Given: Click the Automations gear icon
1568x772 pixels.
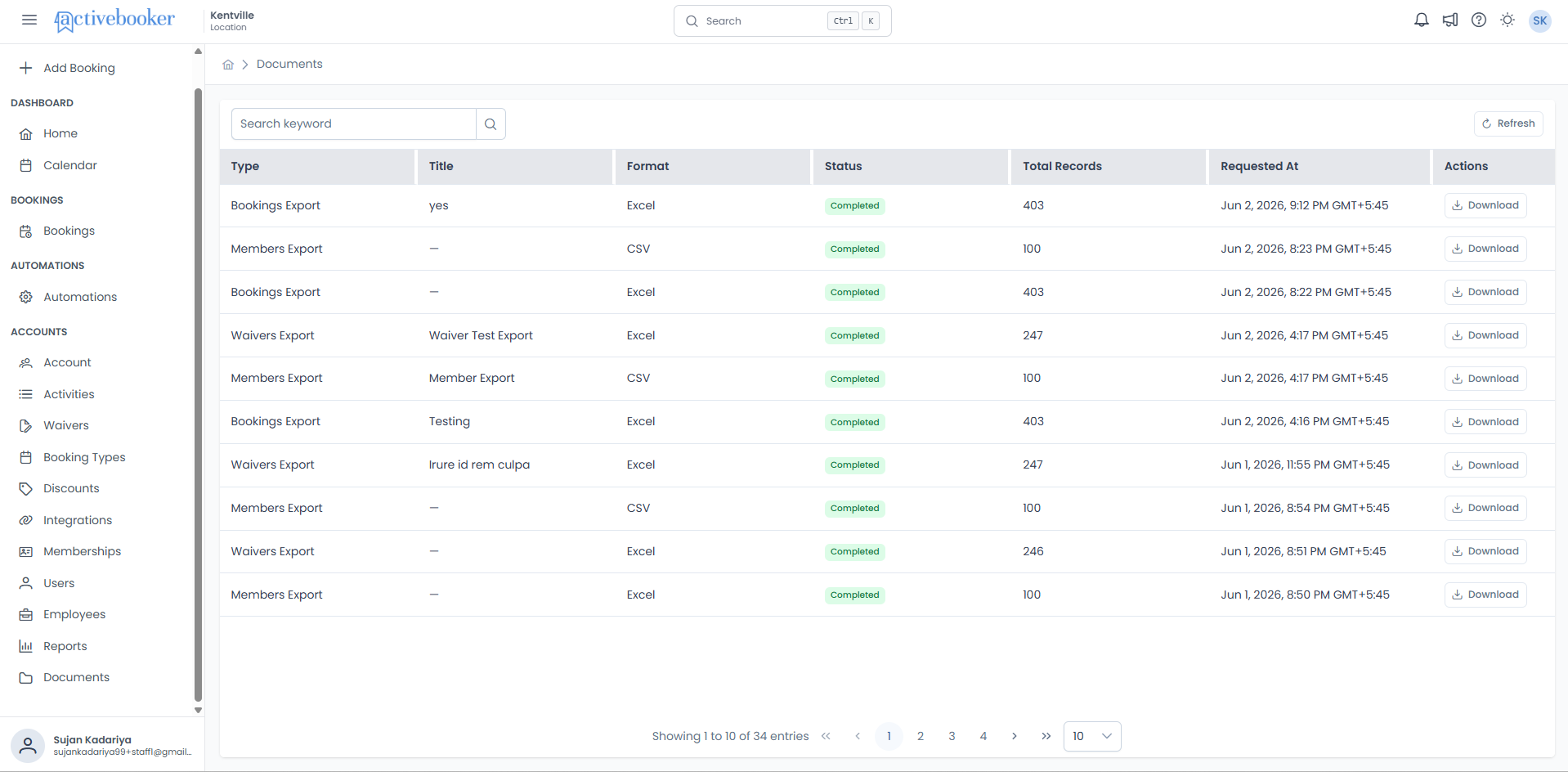Looking at the screenshot, I should coord(26,297).
